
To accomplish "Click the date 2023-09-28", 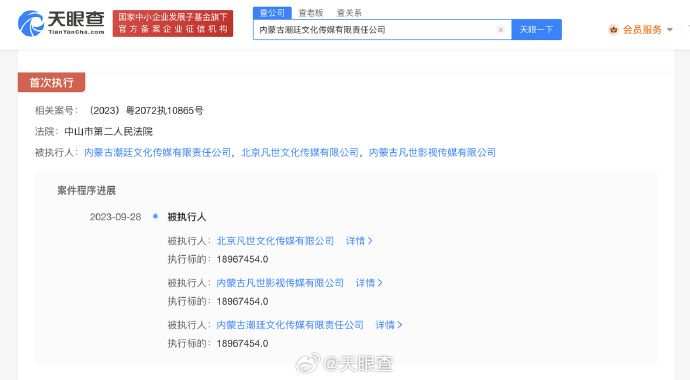I will [115, 217].
